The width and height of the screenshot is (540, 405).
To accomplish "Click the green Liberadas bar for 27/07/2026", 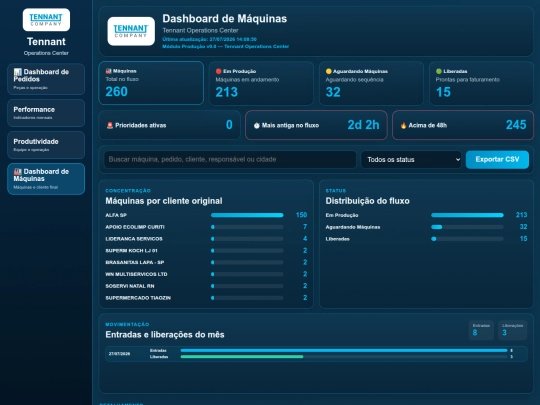I will [x=242, y=357].
